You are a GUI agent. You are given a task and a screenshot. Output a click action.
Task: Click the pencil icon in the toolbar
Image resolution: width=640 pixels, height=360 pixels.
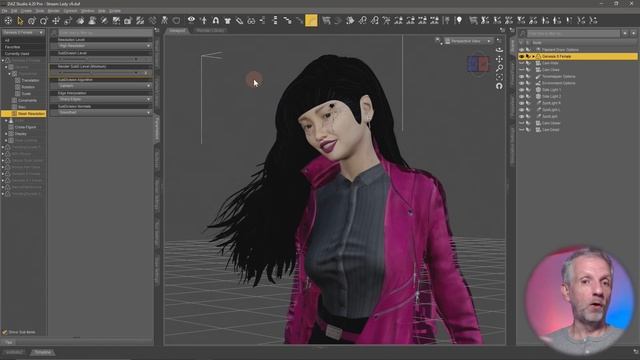click(240, 20)
